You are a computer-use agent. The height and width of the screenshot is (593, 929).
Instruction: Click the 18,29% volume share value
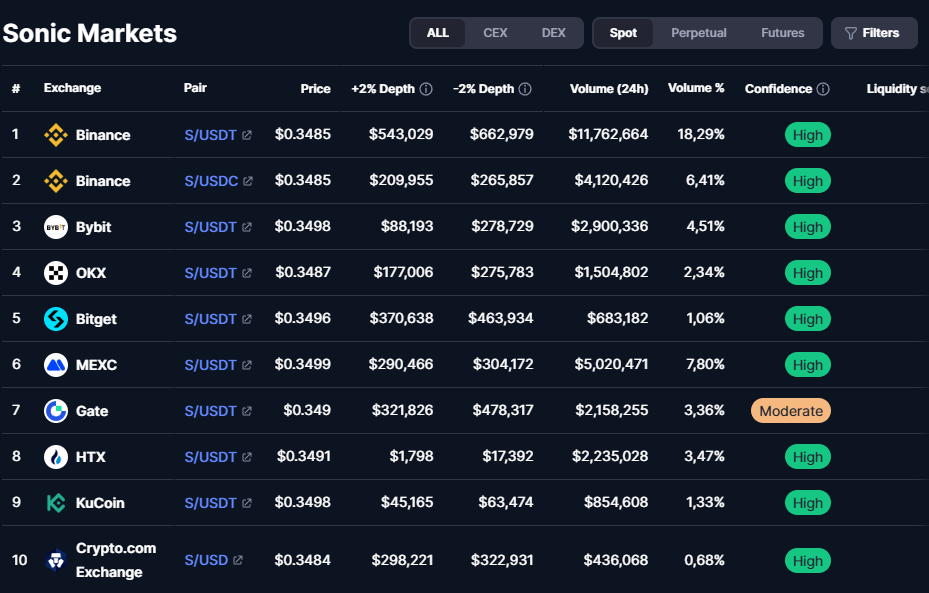click(x=701, y=134)
